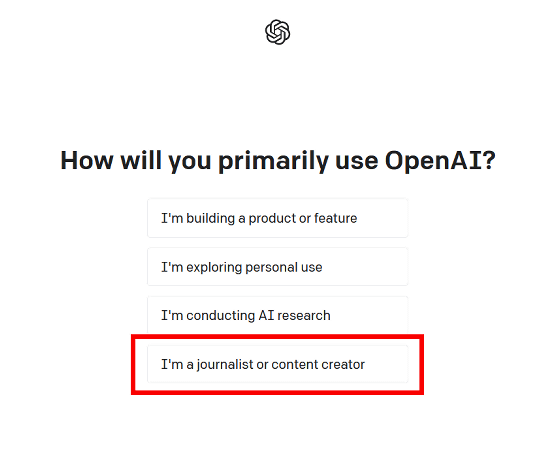This screenshot has height=465, width=560.
Task: Click the red-highlighted journalist option
Action: coord(278,364)
